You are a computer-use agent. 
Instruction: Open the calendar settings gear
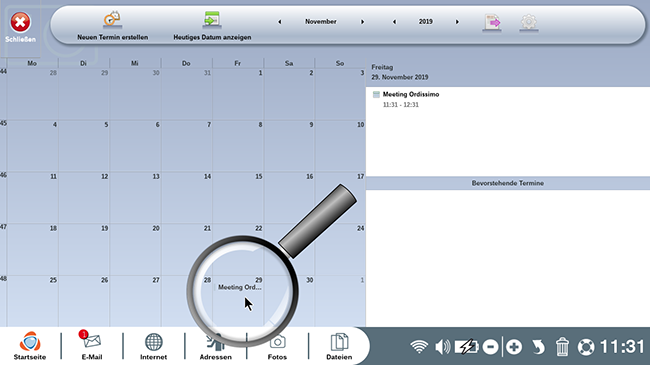click(x=529, y=22)
